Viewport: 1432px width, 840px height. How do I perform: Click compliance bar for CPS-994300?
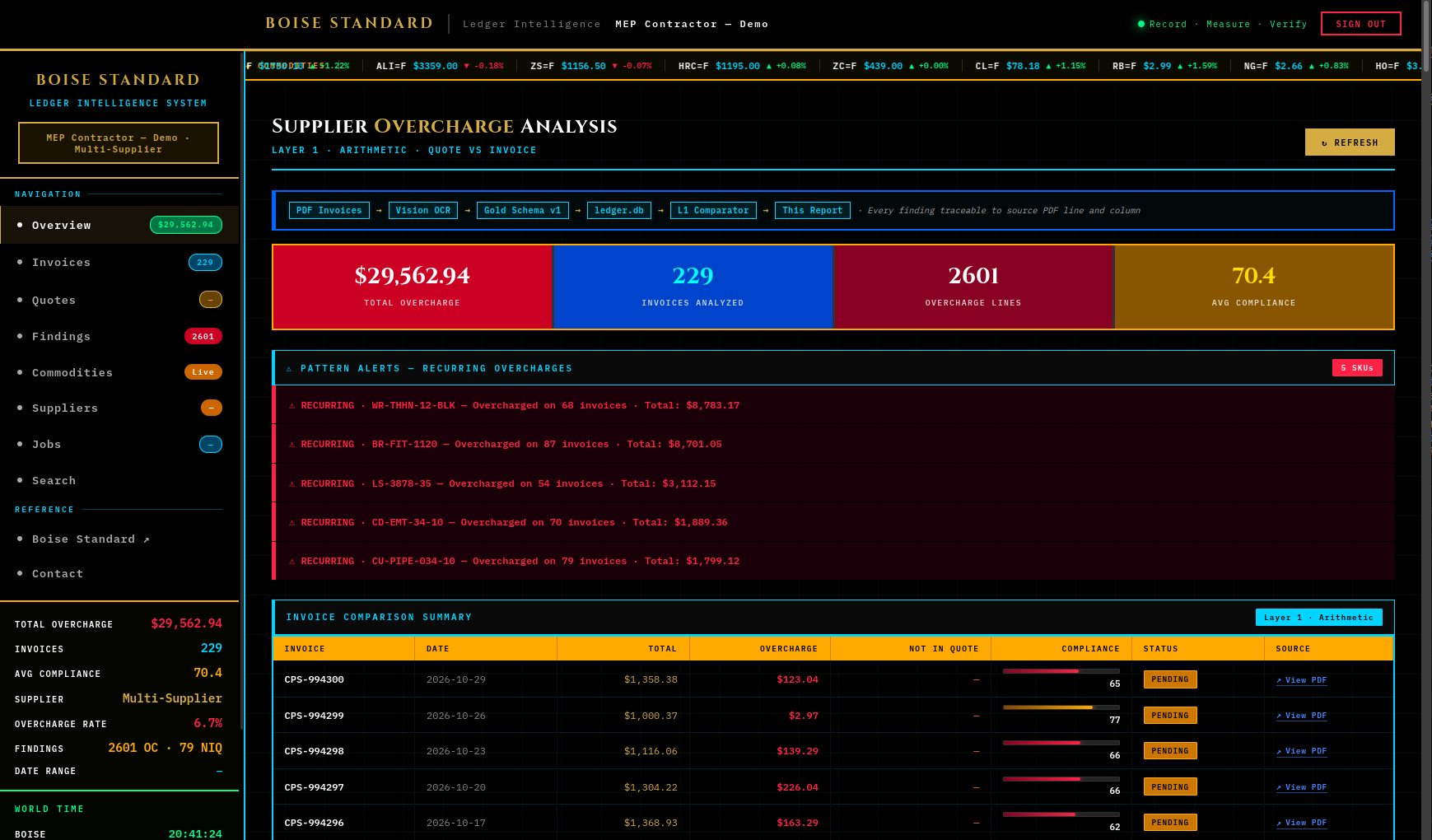point(1061,671)
